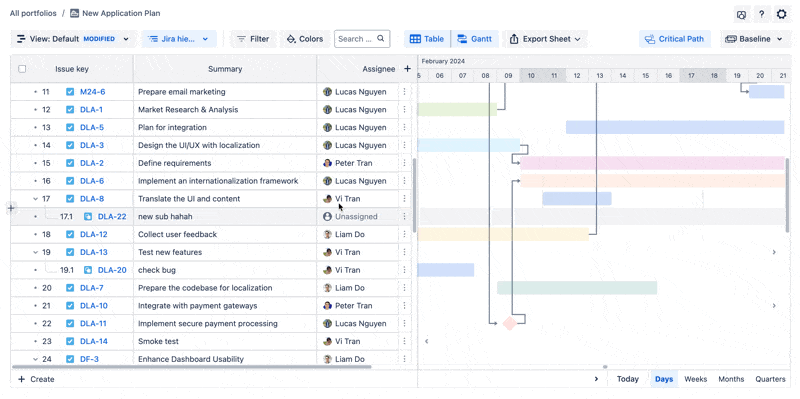Switch to the Gantt view tab

(474, 39)
